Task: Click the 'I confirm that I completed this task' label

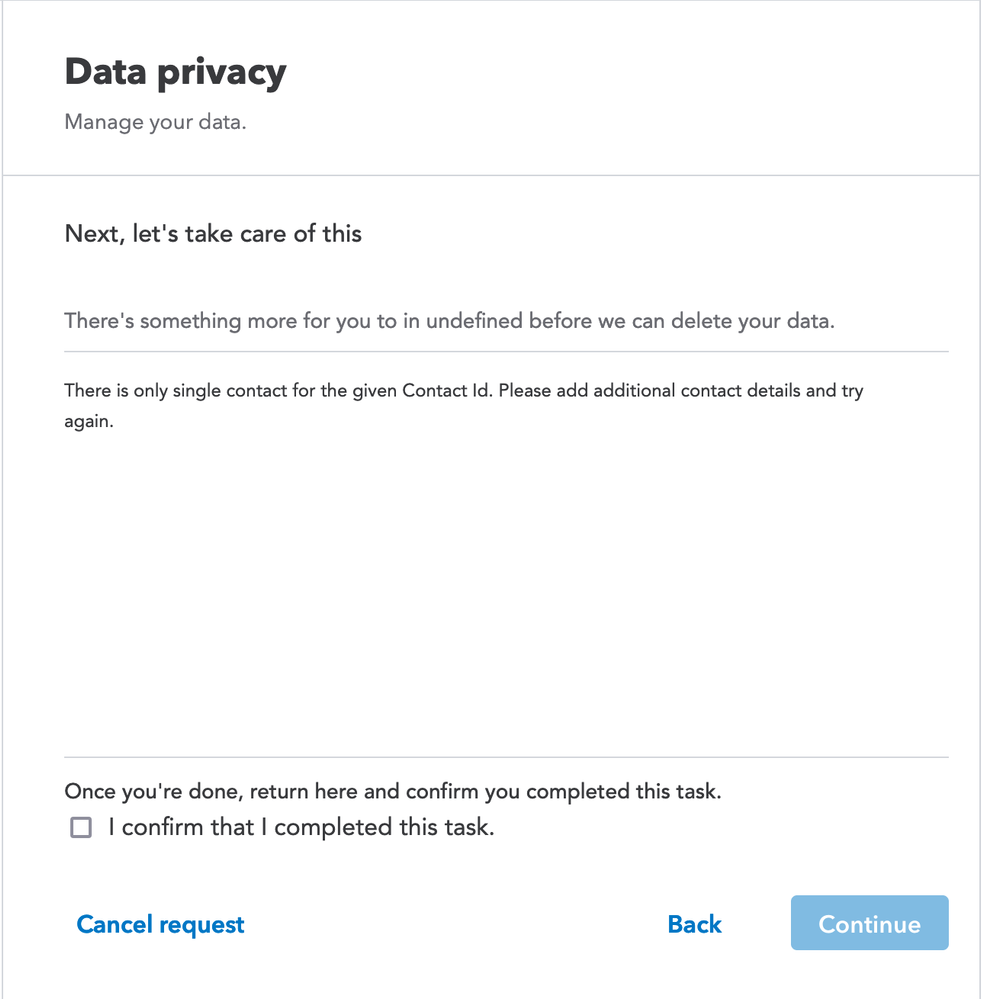Action: 301,828
